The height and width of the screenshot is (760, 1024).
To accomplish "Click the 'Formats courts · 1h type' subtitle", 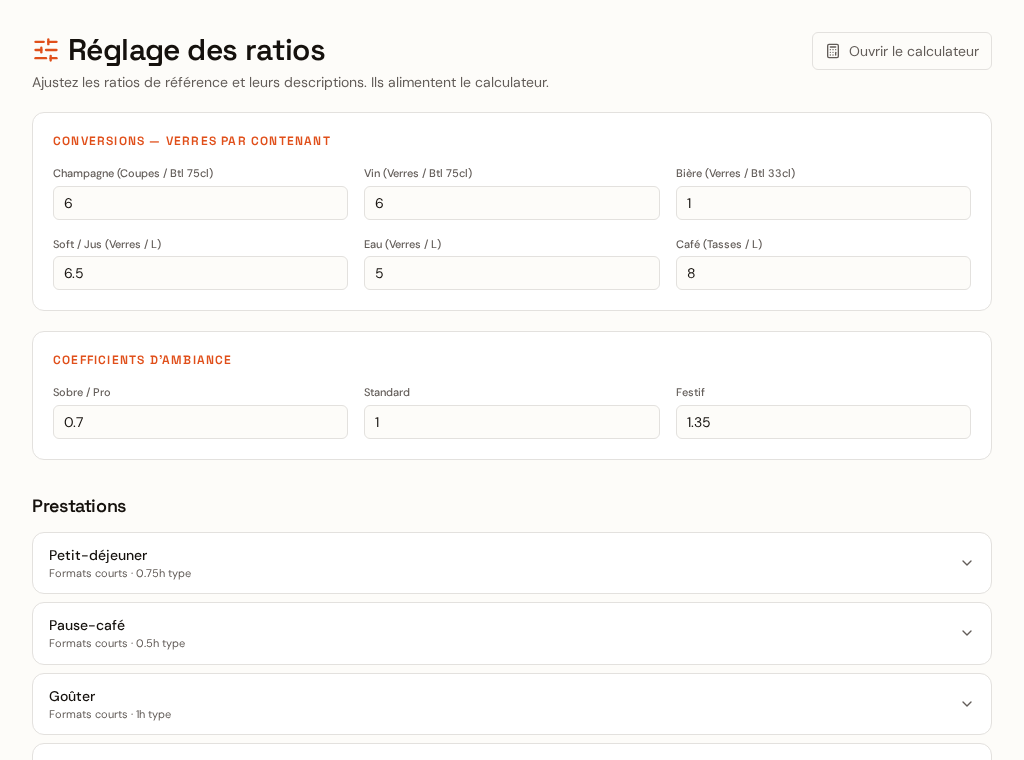I will click(x=110, y=714).
